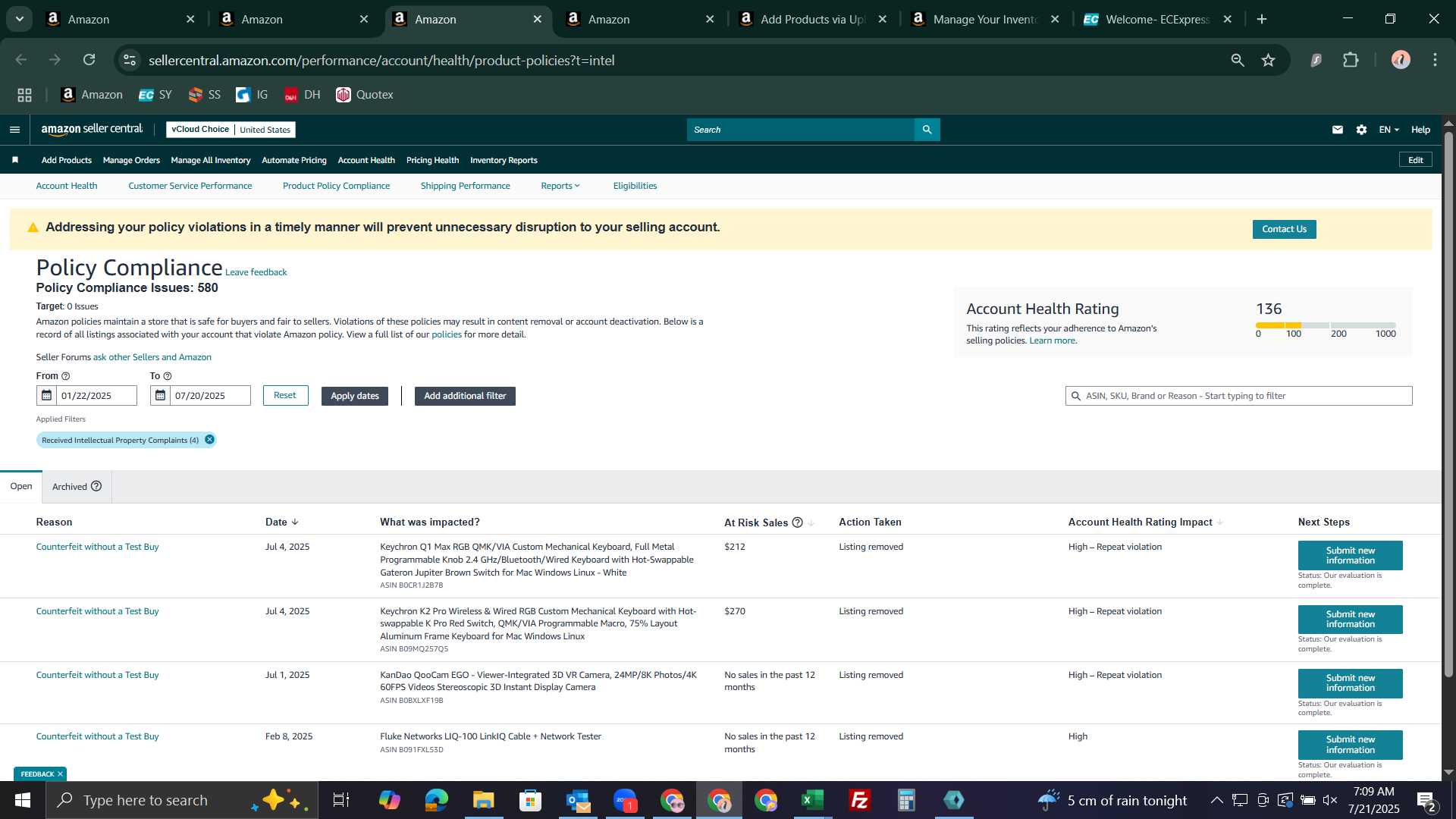Open Manage All Inventory menu link
Screen dimensions: 1456x819
point(211,160)
